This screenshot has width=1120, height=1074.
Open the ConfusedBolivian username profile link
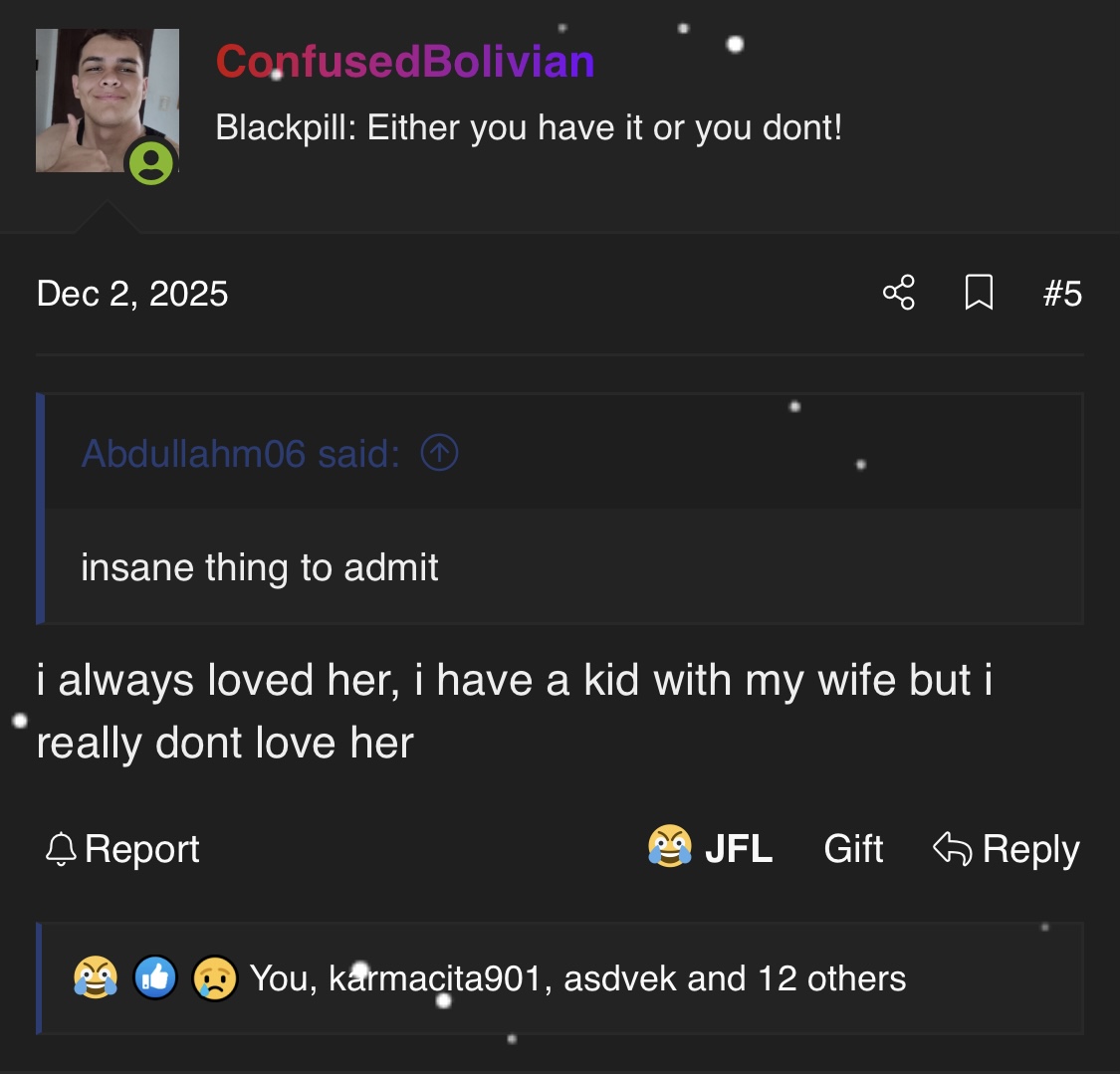coord(405,62)
